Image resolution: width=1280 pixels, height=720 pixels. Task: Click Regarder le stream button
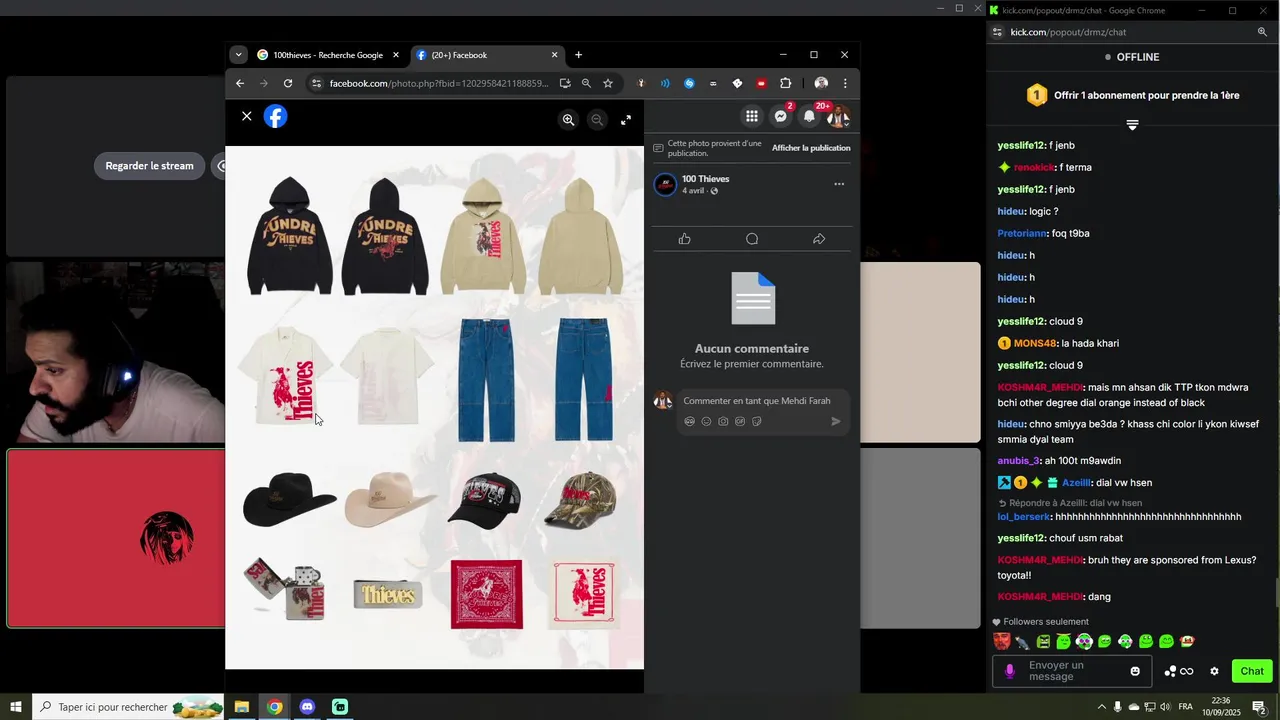point(150,166)
